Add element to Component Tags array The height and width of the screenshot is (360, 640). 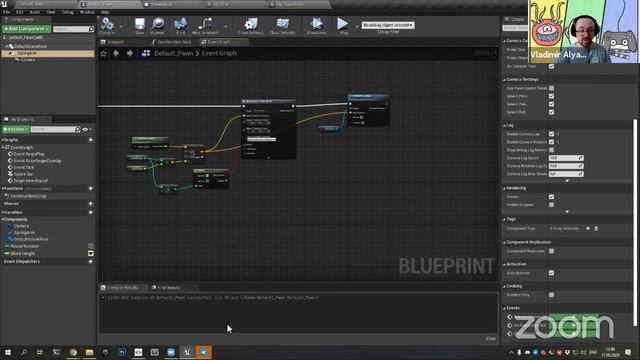pos(588,229)
